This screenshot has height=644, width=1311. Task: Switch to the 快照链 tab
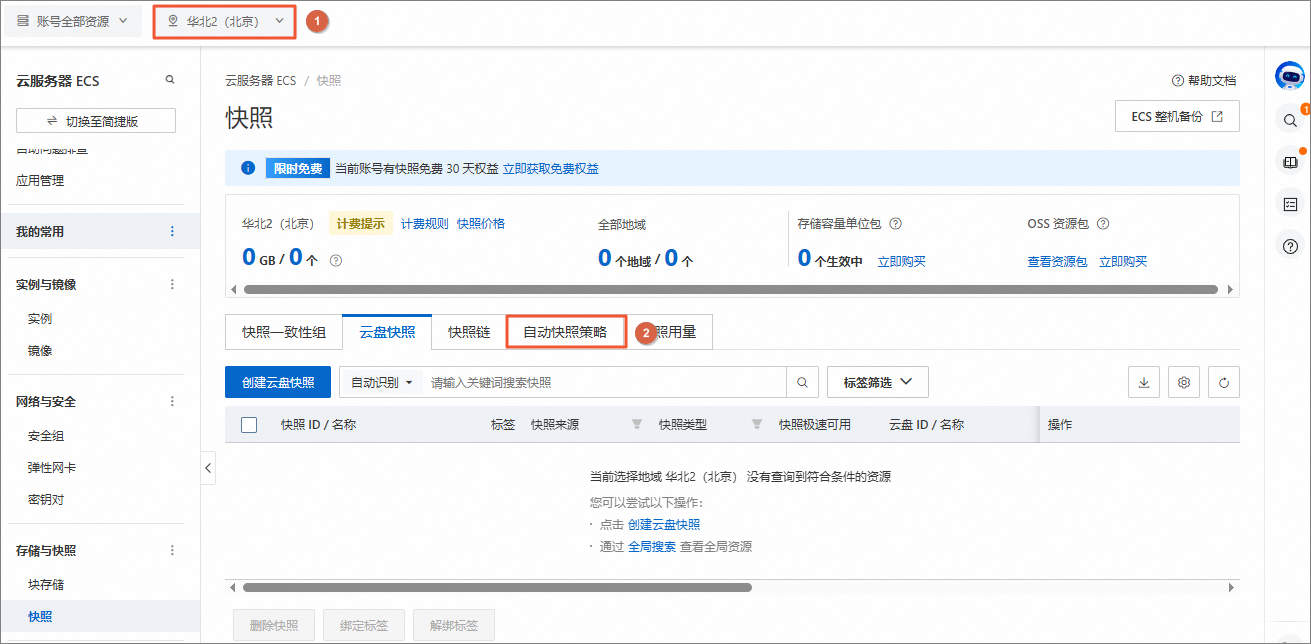tap(469, 332)
